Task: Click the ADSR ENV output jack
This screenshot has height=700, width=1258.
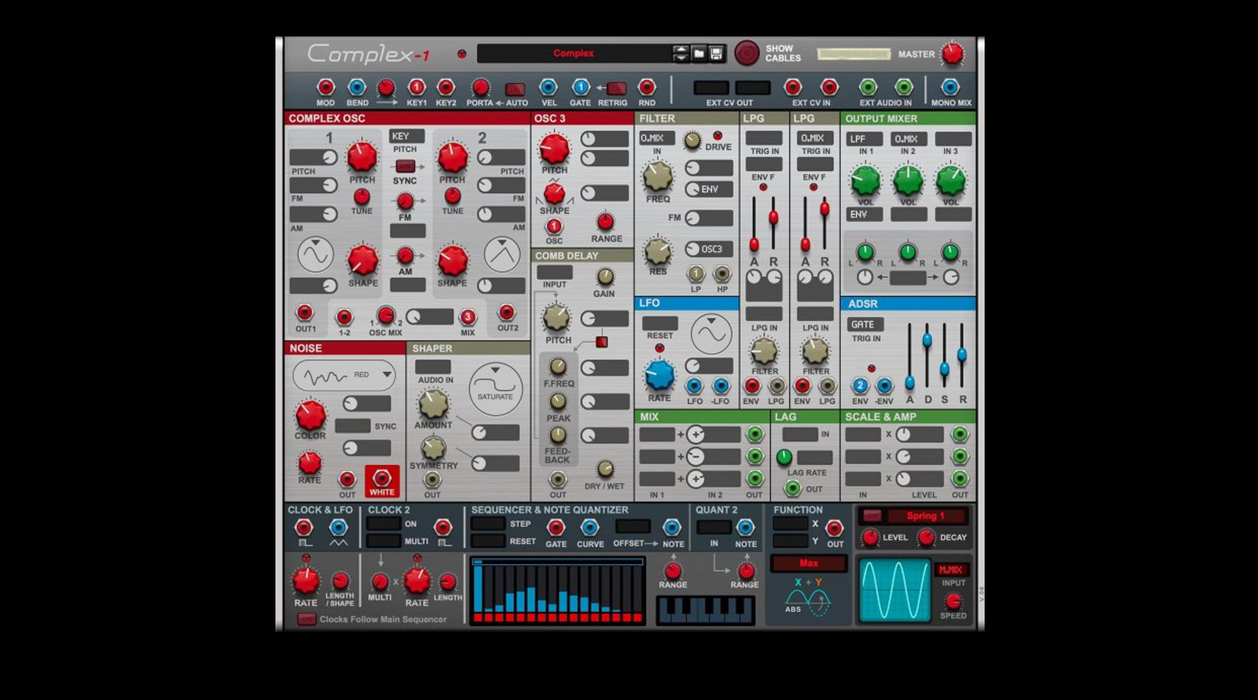Action: [860, 386]
